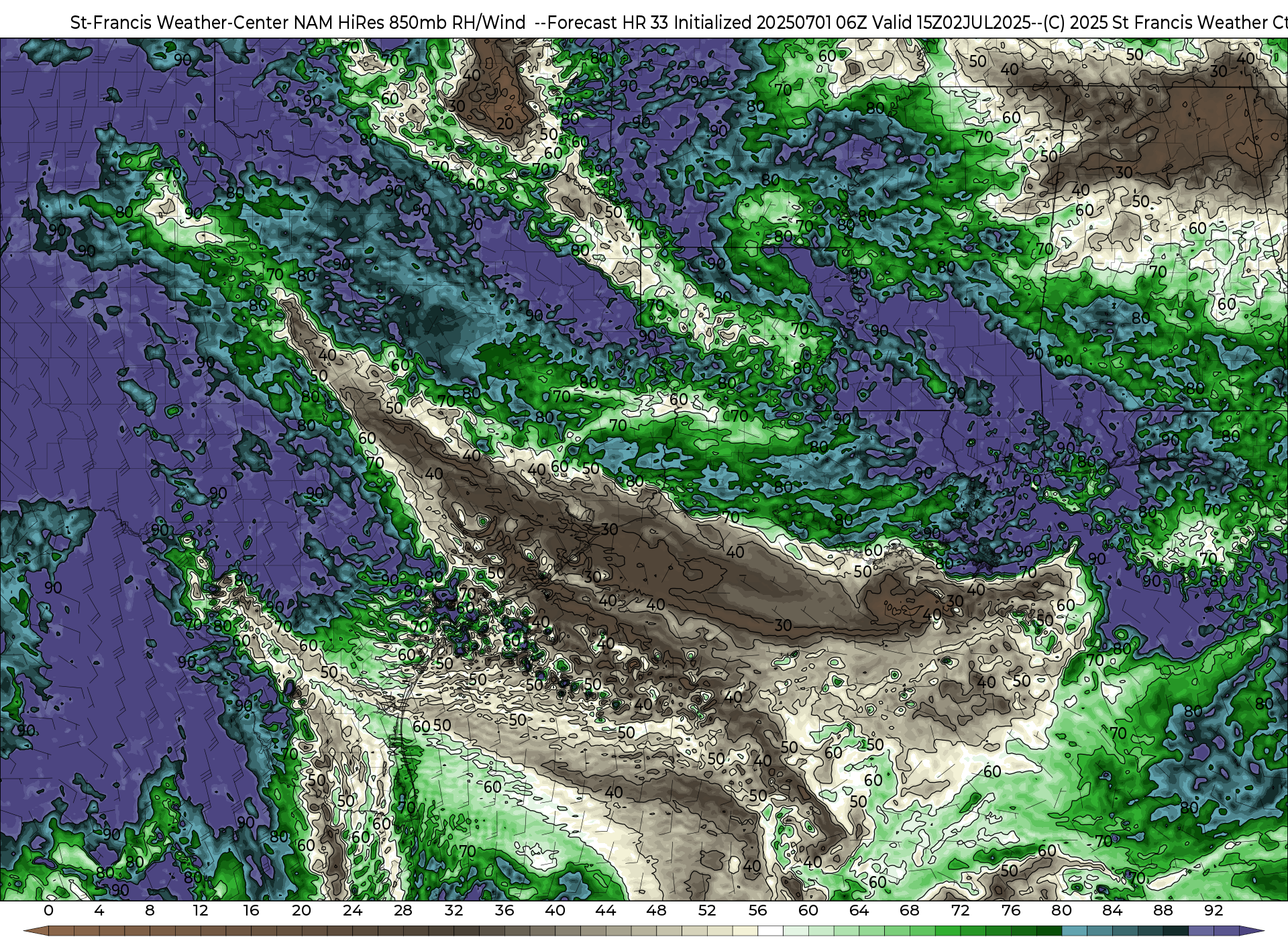Click the 'St-Francis Weather-Center' title text

[180, 23]
